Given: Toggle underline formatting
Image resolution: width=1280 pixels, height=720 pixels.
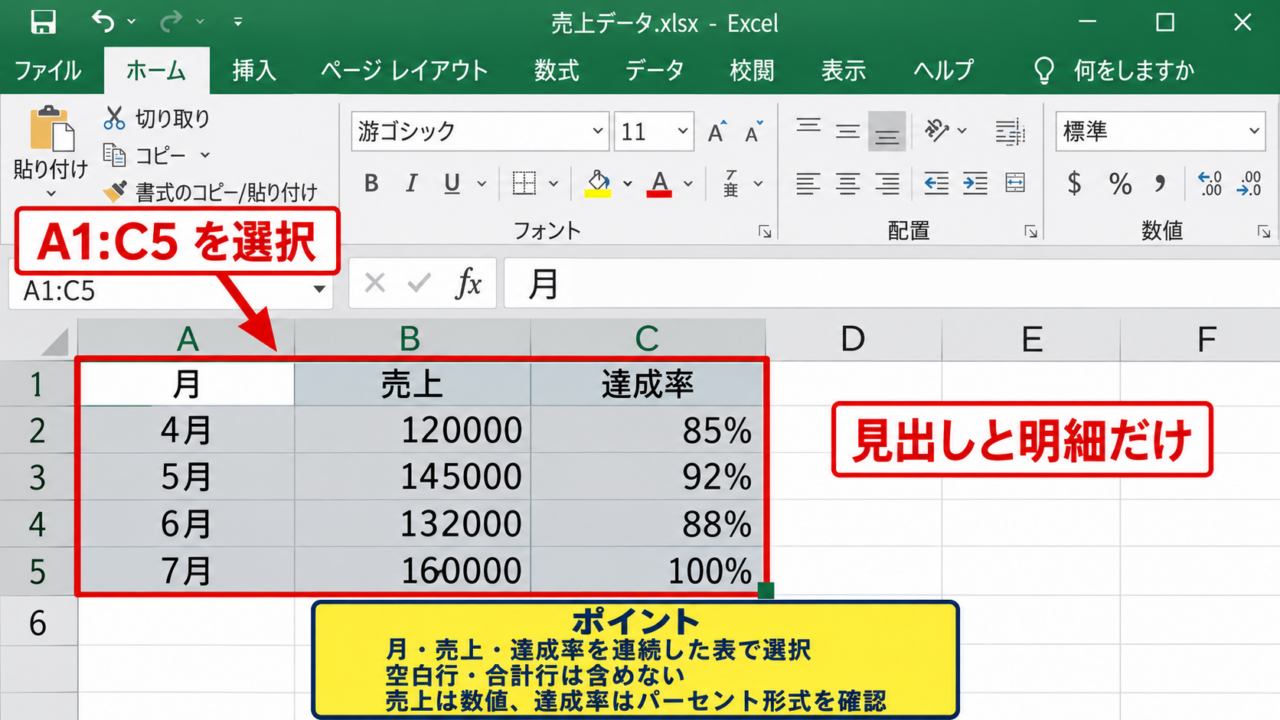Looking at the screenshot, I should click(x=452, y=183).
